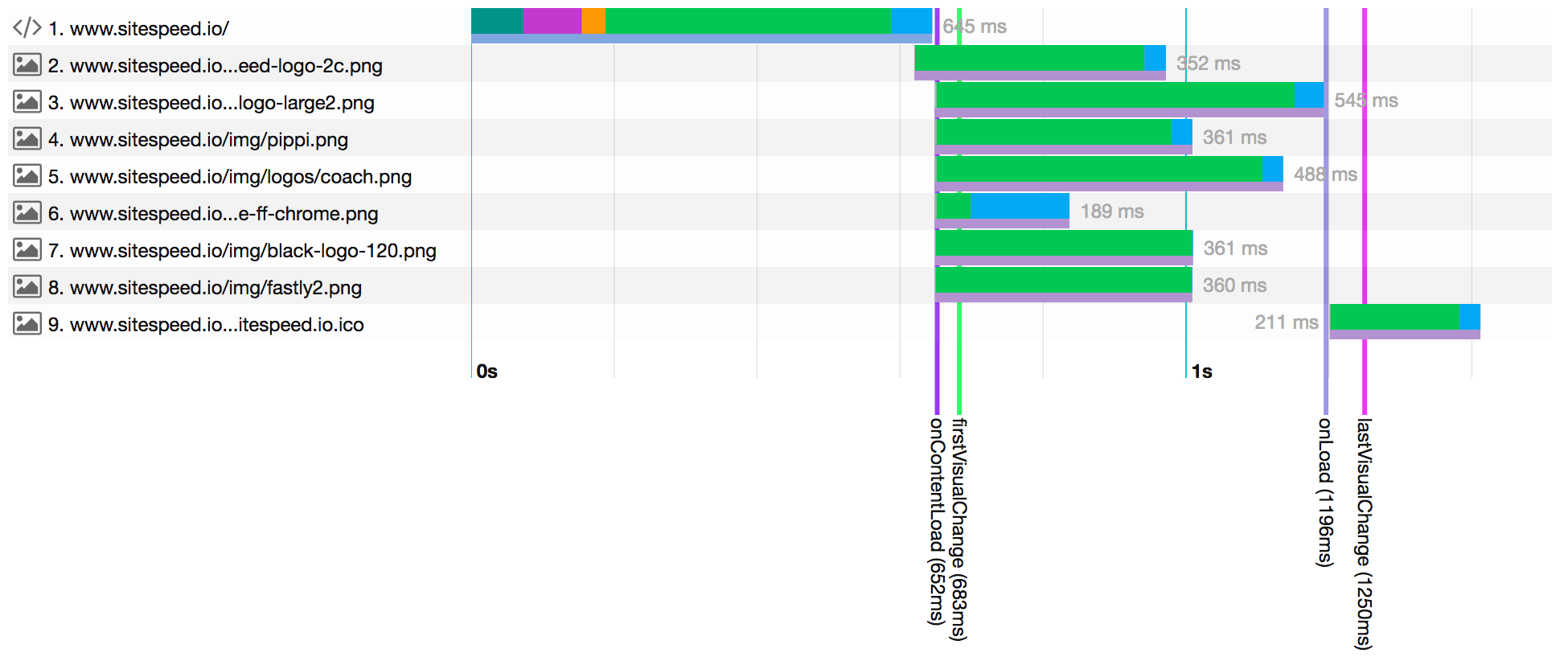Image resolution: width=1568 pixels, height=661 pixels.
Task: Click the image icon beside e-ff-chrome.png
Action: click(27, 213)
